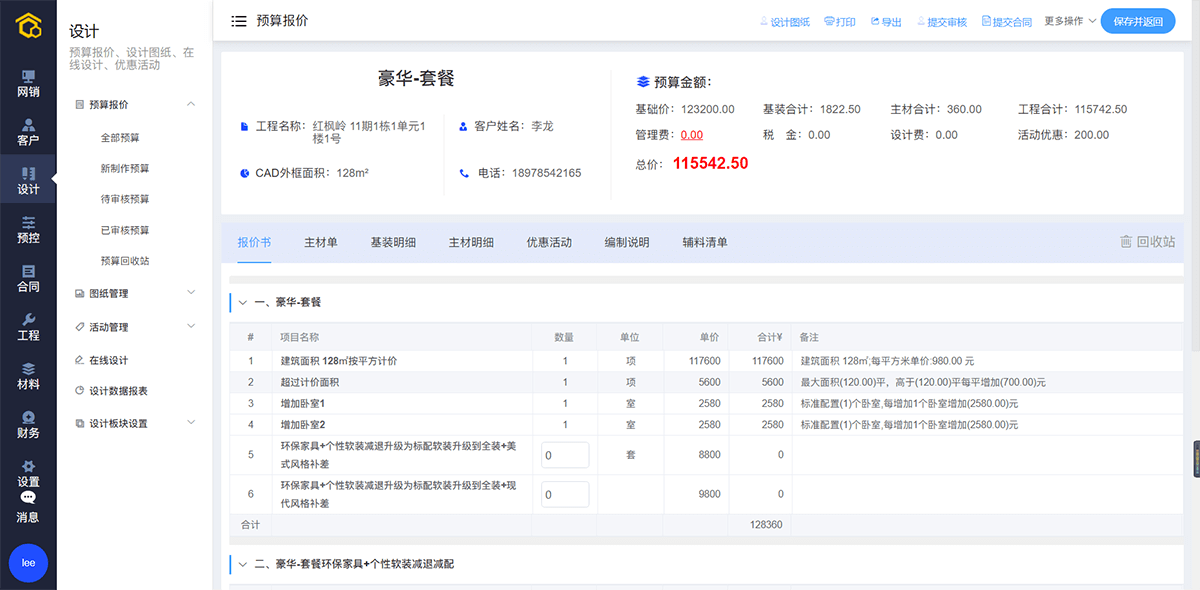The width and height of the screenshot is (1200, 590).
Task: Open the 财务 sidebar module
Action: (x=28, y=425)
